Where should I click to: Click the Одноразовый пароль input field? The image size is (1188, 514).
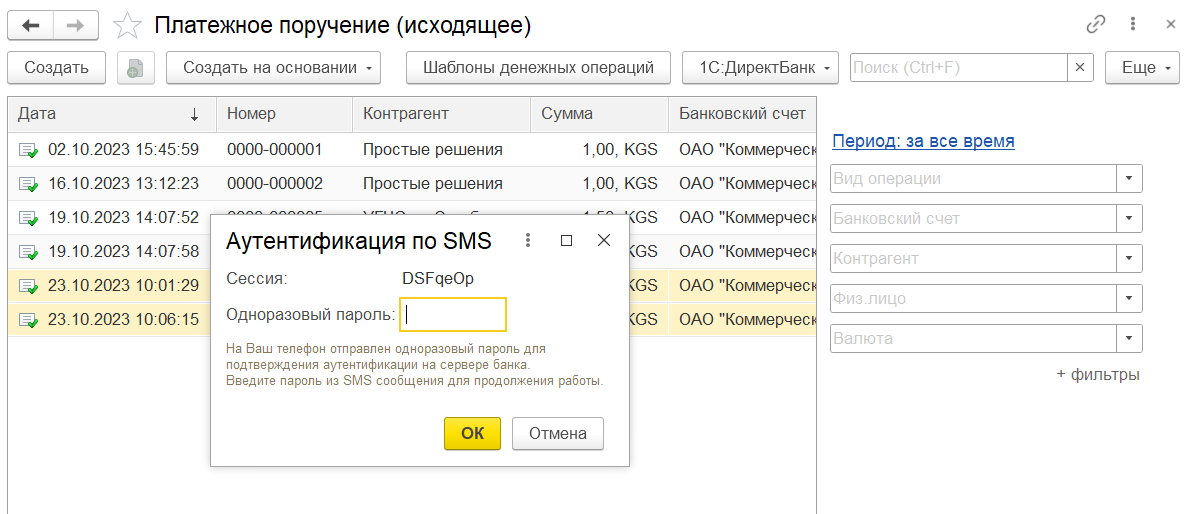pyautogui.click(x=453, y=314)
